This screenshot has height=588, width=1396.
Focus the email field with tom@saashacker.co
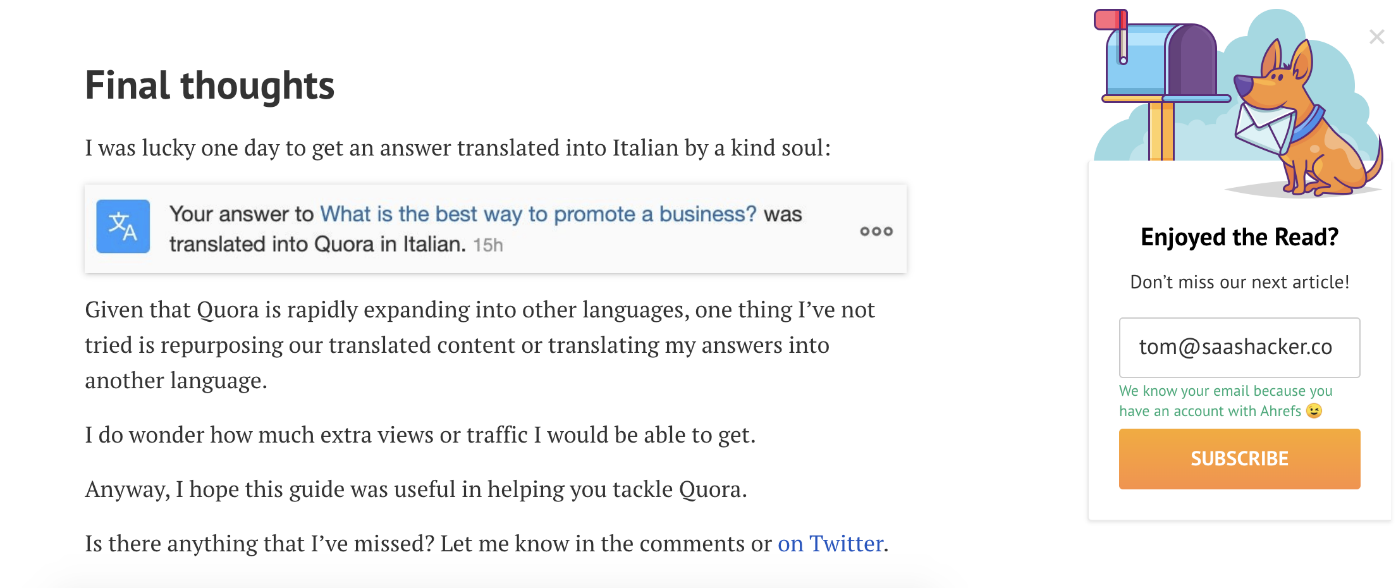click(1239, 347)
